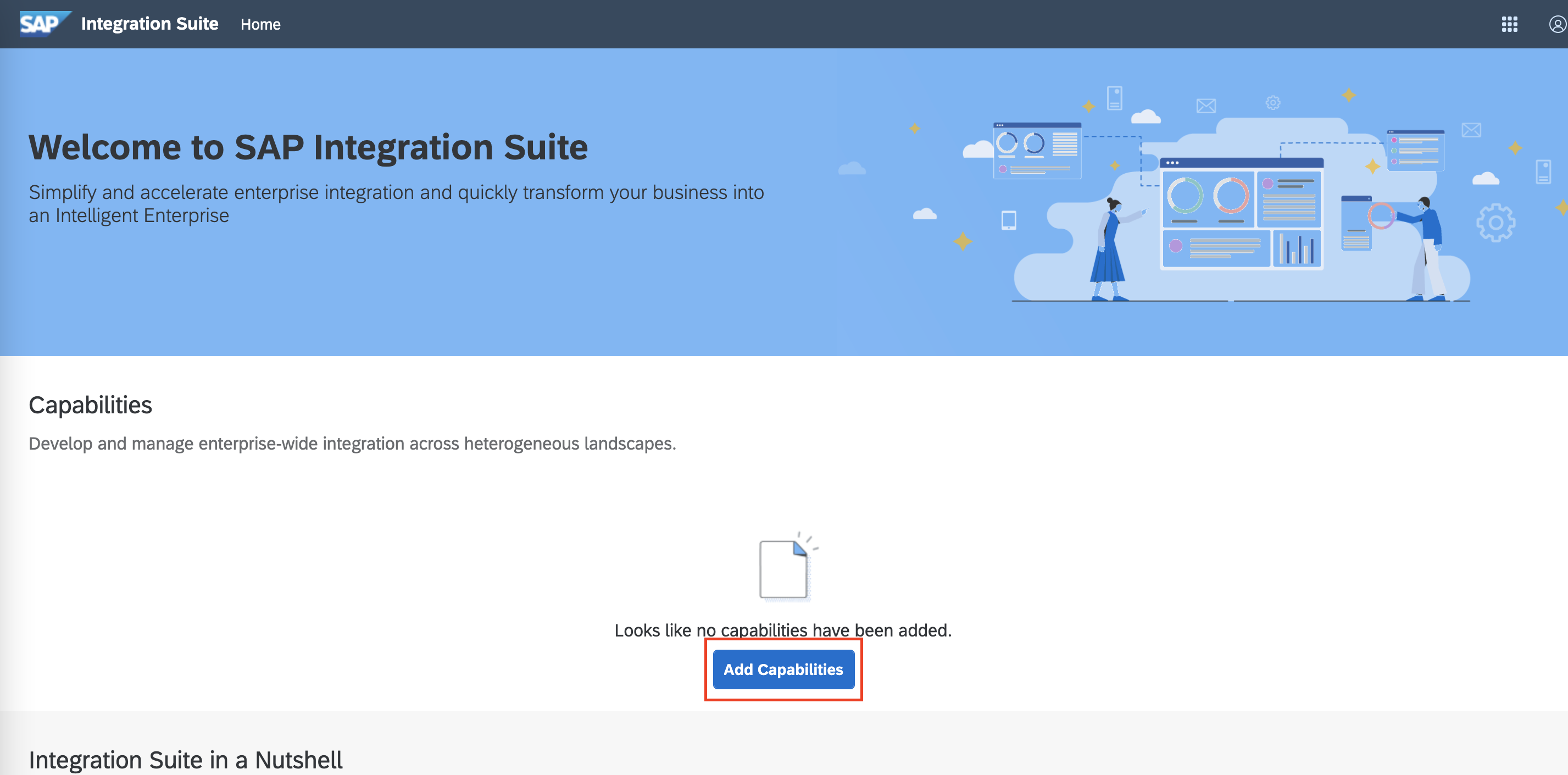Click the Integration Suite title
Screen dimensions: 1568x775
(x=150, y=24)
